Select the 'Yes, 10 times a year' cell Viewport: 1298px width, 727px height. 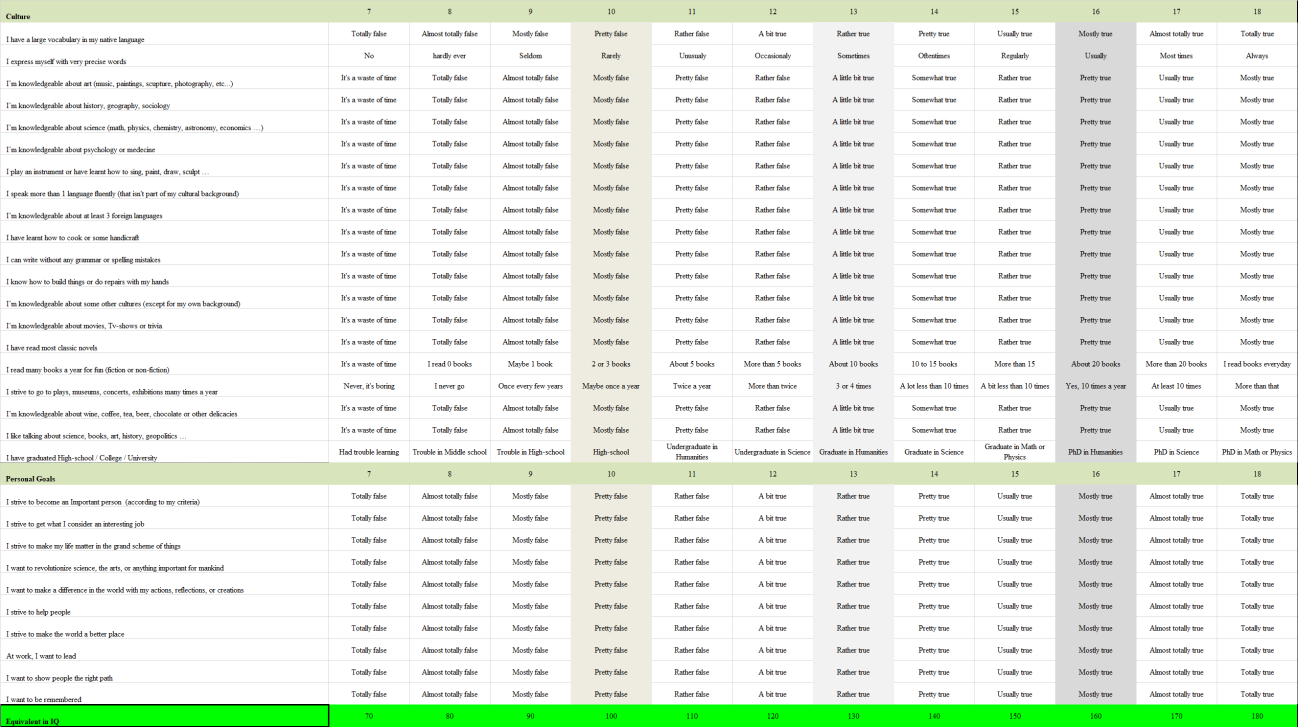(x=1095, y=386)
